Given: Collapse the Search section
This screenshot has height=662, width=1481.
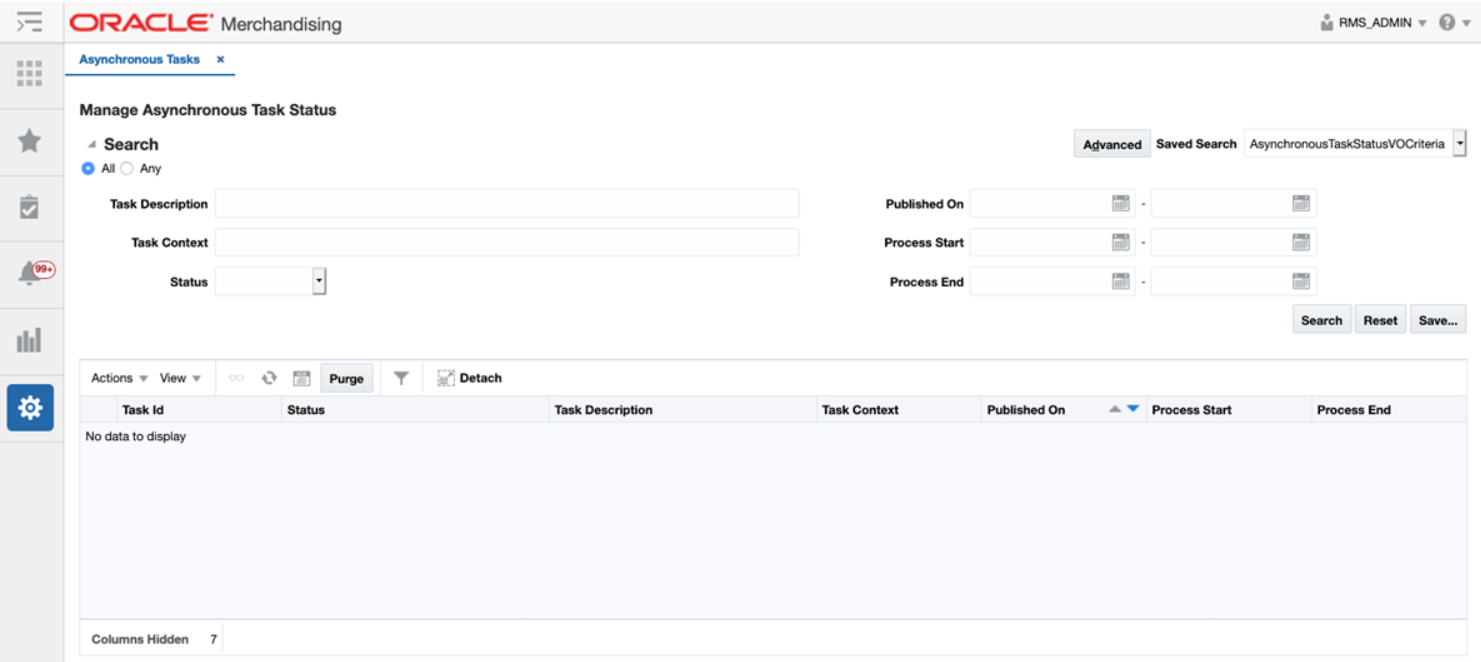Looking at the screenshot, I should click(90, 143).
